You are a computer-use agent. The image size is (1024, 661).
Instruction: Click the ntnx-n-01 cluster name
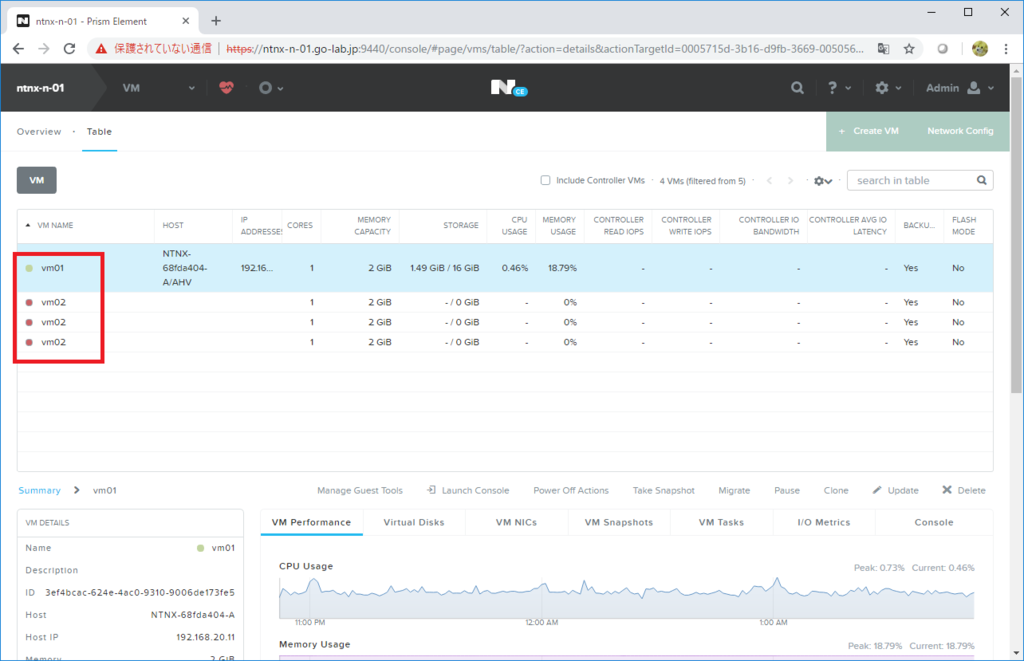tap(40, 88)
